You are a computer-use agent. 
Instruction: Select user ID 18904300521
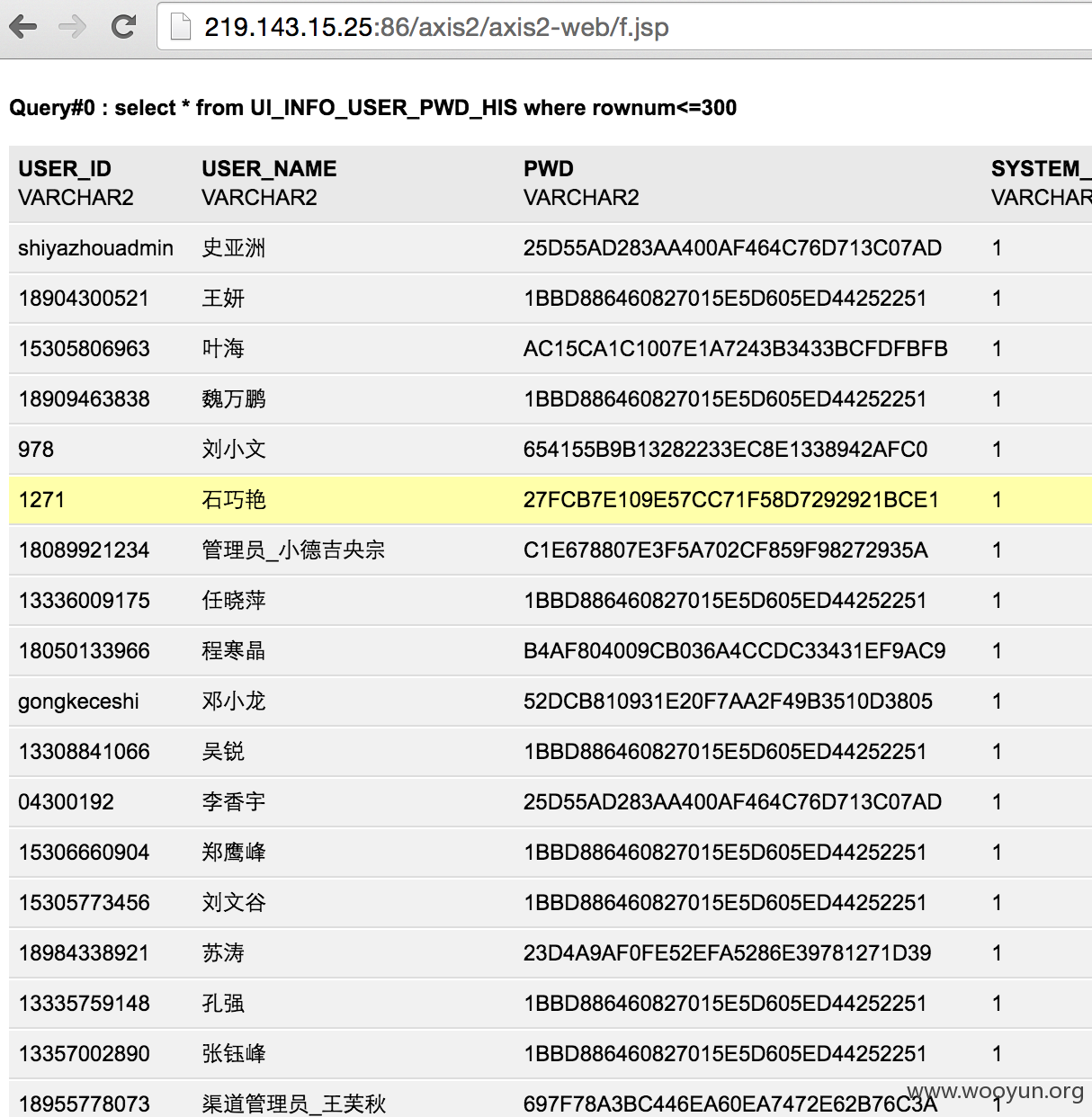coord(84,299)
